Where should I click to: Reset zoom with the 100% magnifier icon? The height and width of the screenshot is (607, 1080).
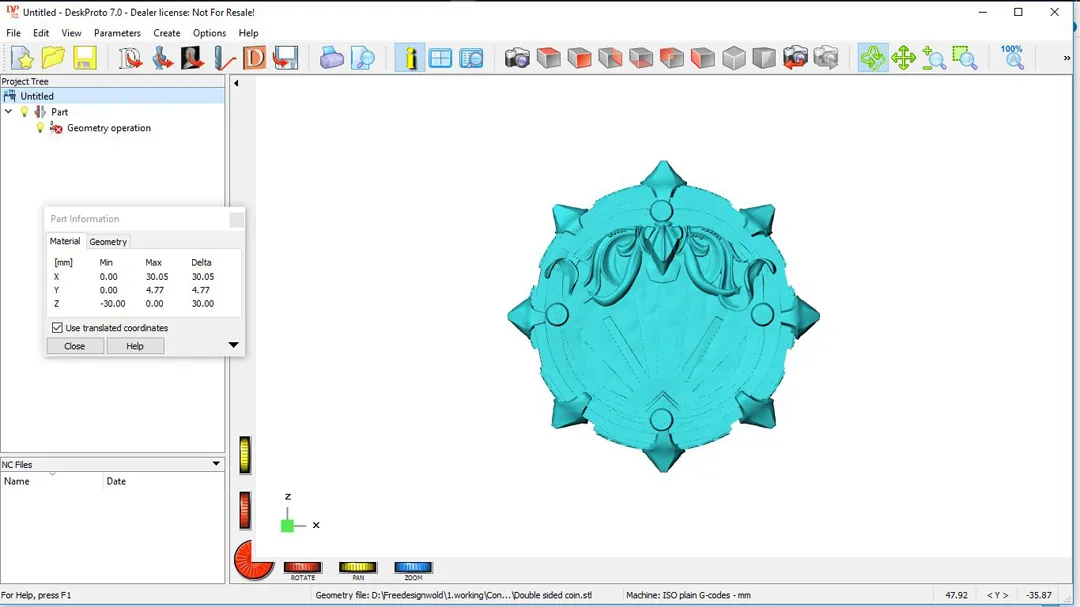tap(1012, 58)
